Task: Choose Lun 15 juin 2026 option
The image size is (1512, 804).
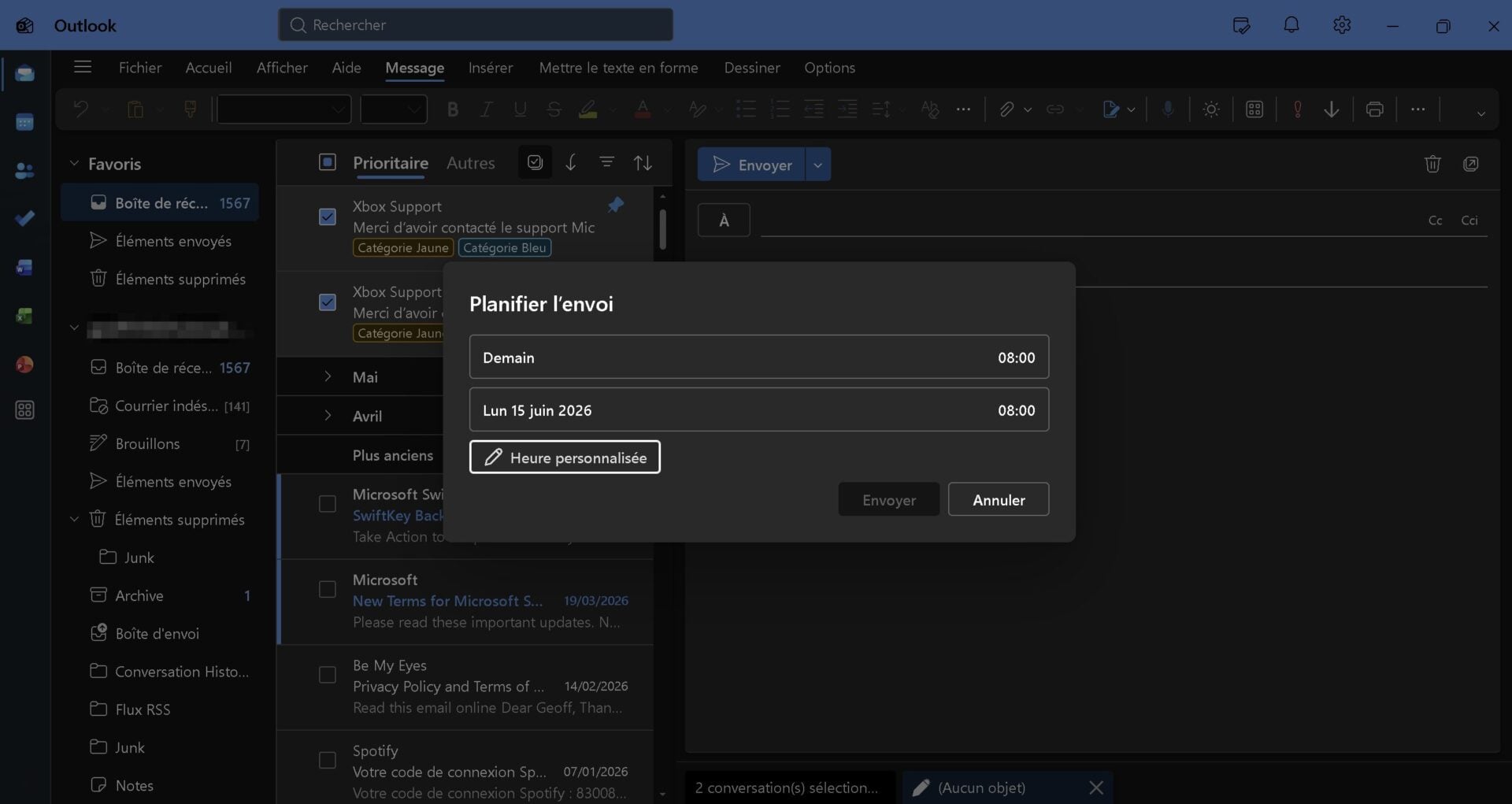Action: [x=759, y=409]
